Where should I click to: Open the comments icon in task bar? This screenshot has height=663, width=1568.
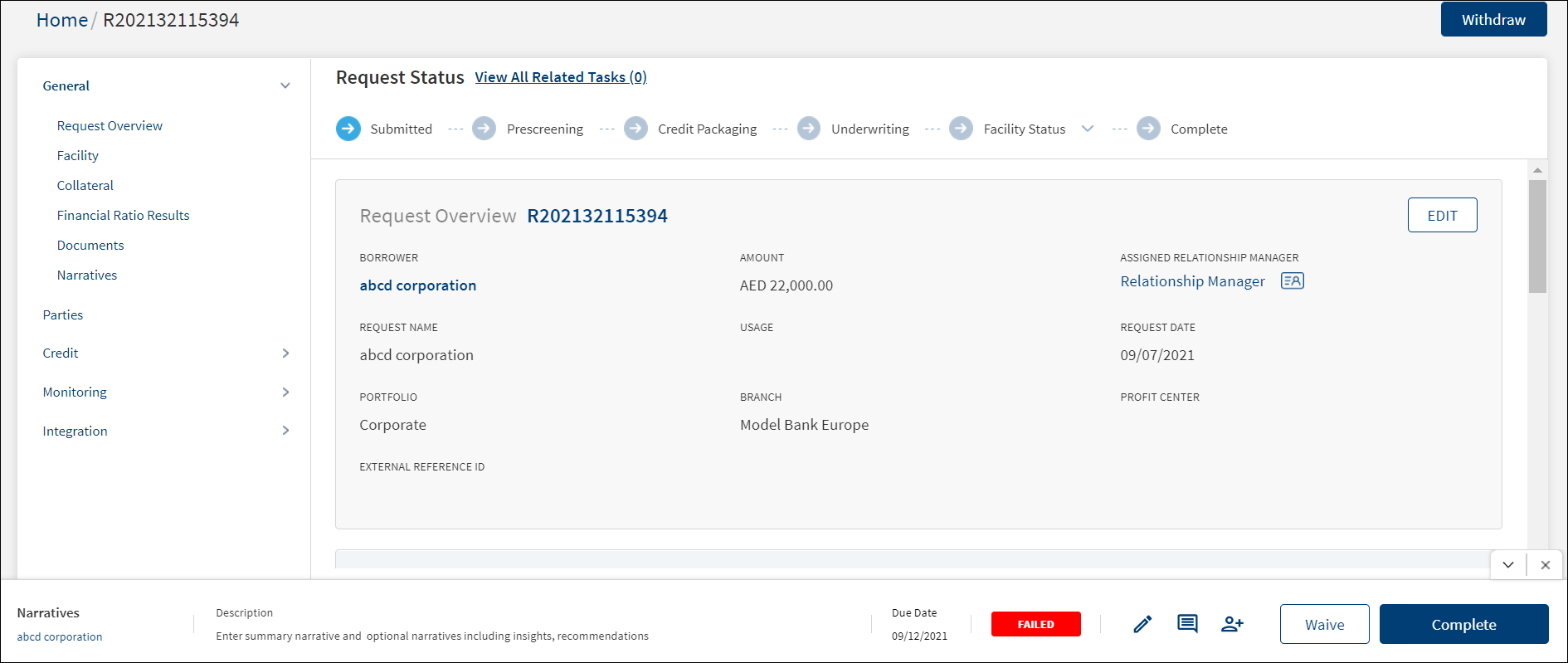[1187, 624]
